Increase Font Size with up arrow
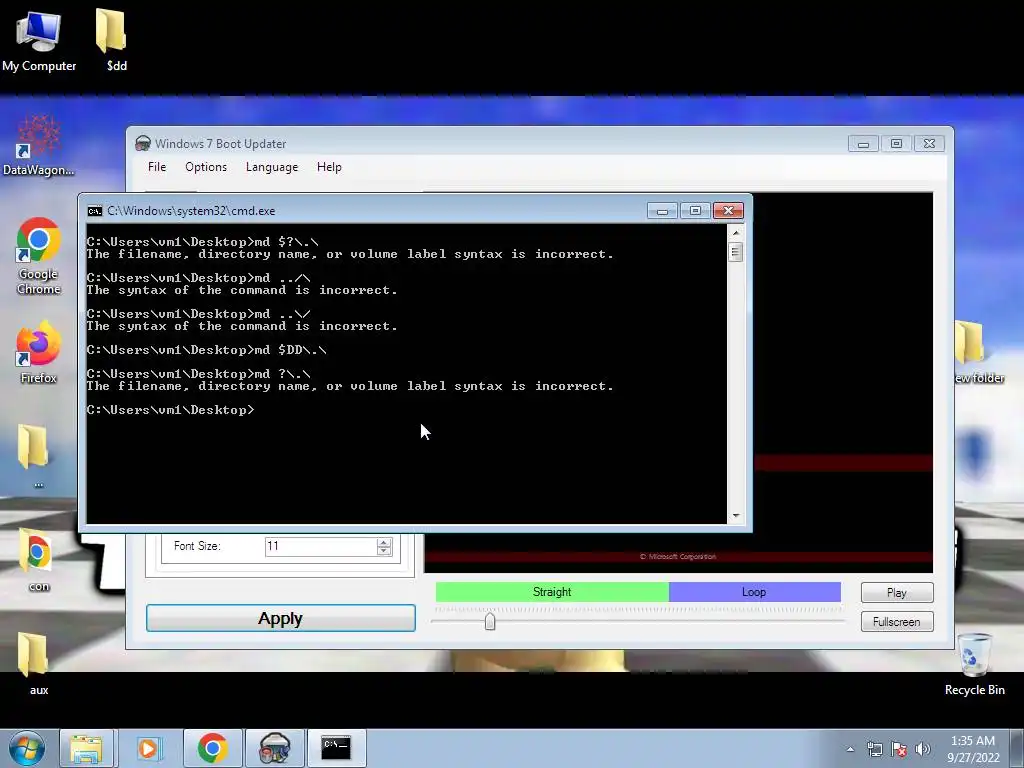The height and width of the screenshot is (768, 1024). point(384,542)
